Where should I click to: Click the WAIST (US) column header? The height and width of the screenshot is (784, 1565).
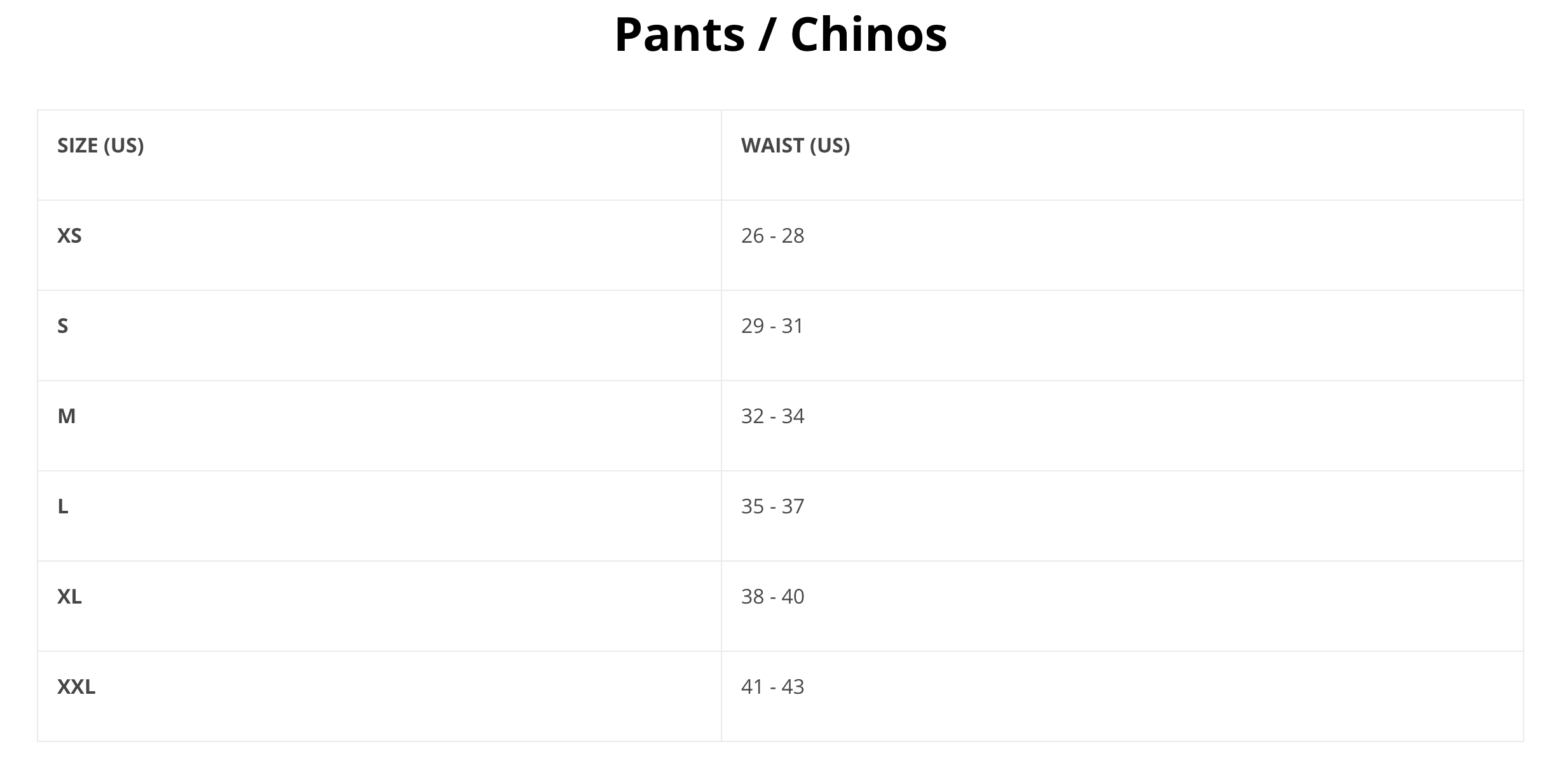795,146
